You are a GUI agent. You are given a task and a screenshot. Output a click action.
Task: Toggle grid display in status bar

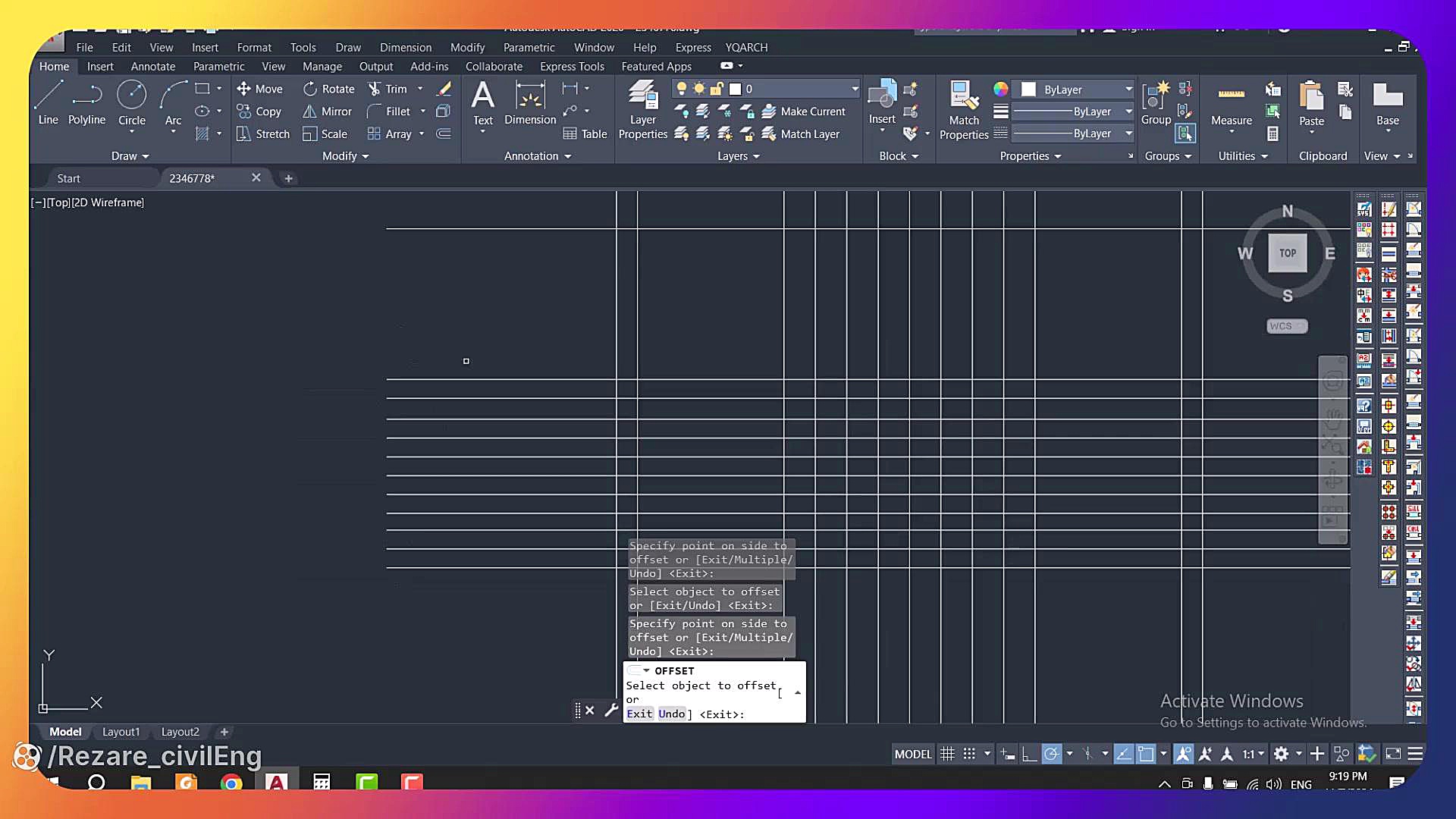[947, 754]
